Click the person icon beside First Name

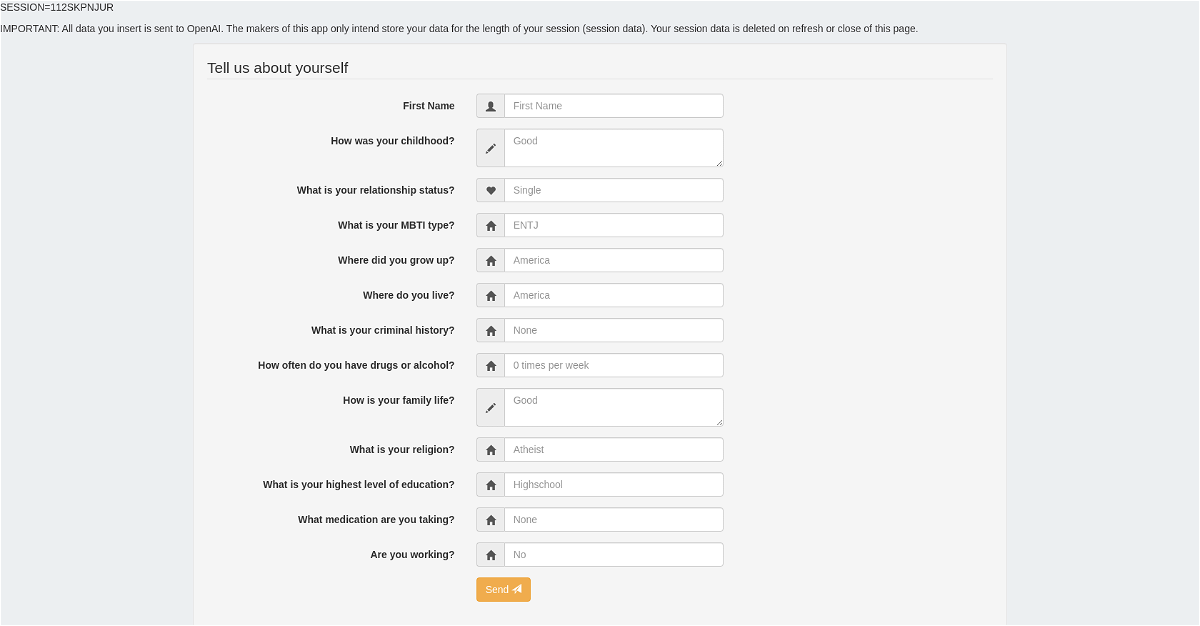pyautogui.click(x=490, y=106)
